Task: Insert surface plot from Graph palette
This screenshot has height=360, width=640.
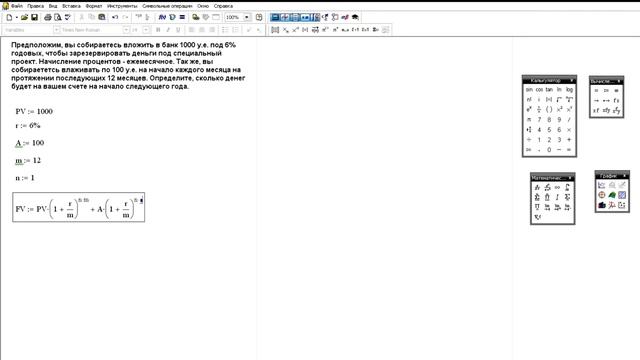Action: pyautogui.click(x=612, y=195)
